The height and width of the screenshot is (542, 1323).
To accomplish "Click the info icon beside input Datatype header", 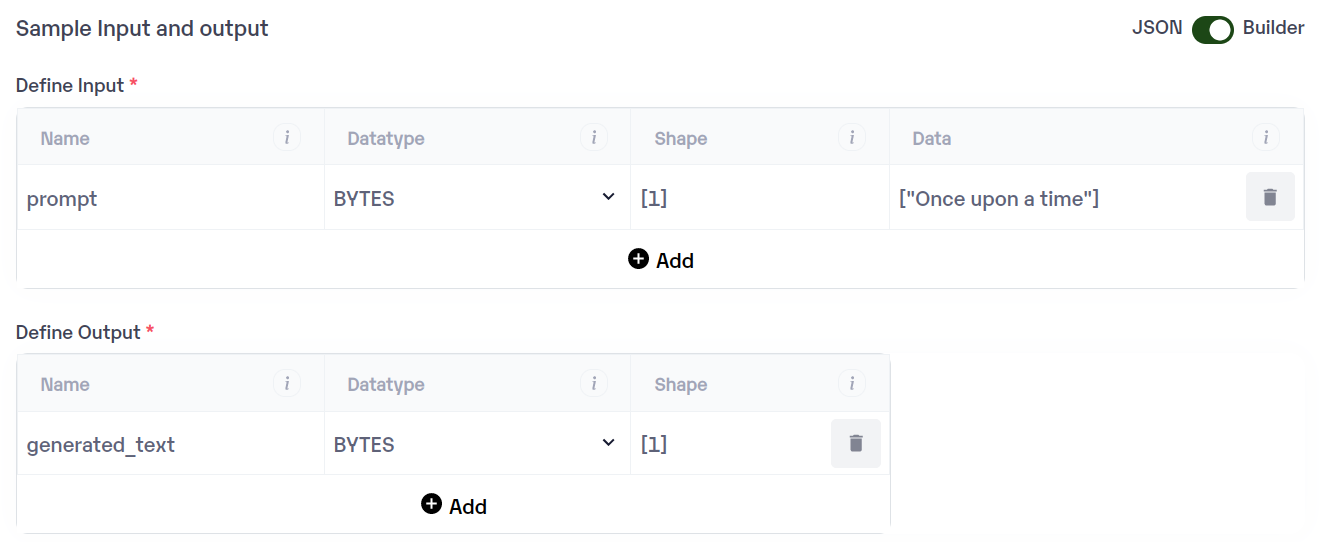I will (x=593, y=138).
